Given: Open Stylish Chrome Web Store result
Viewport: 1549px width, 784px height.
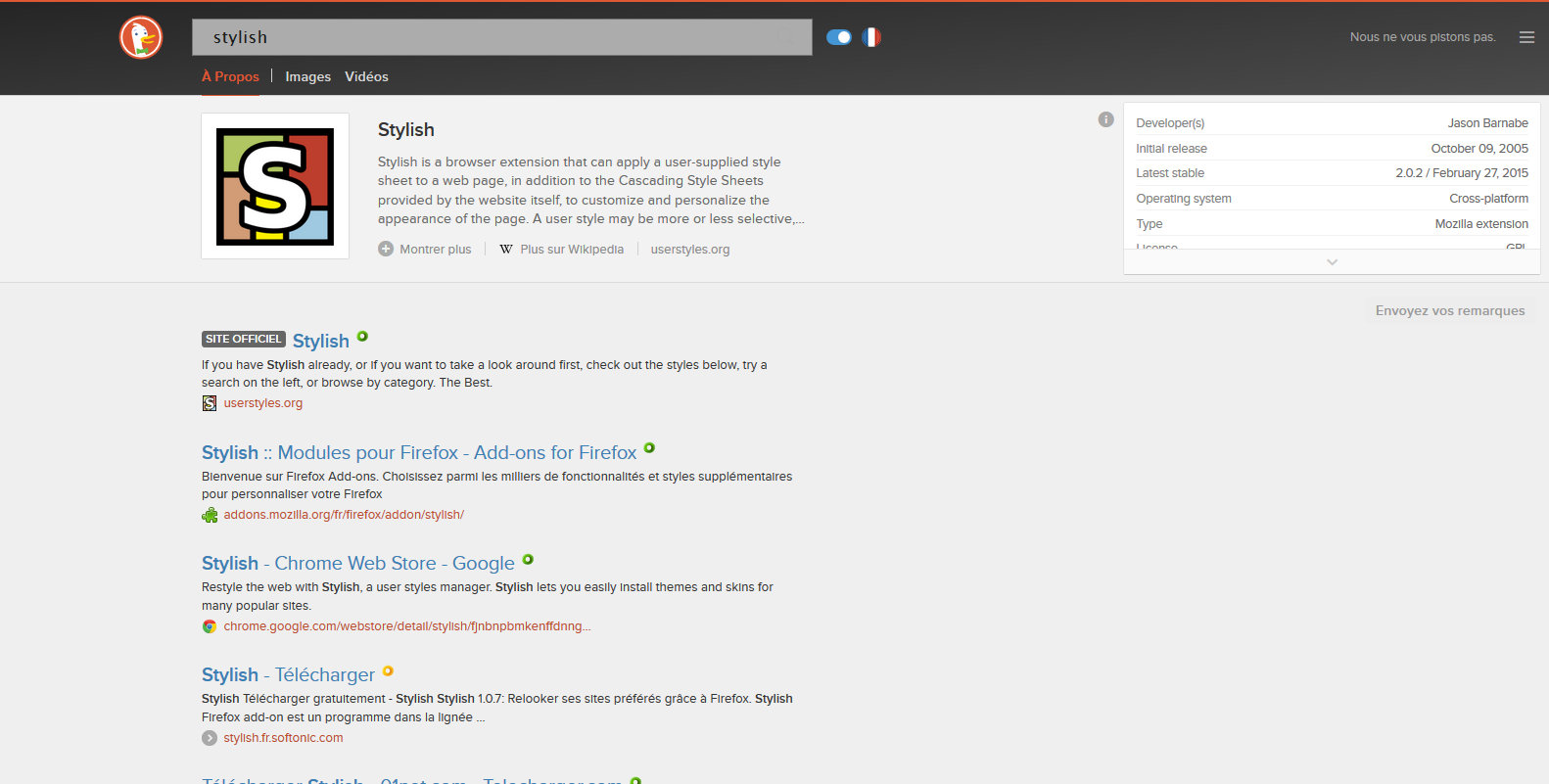Looking at the screenshot, I should tap(358, 563).
